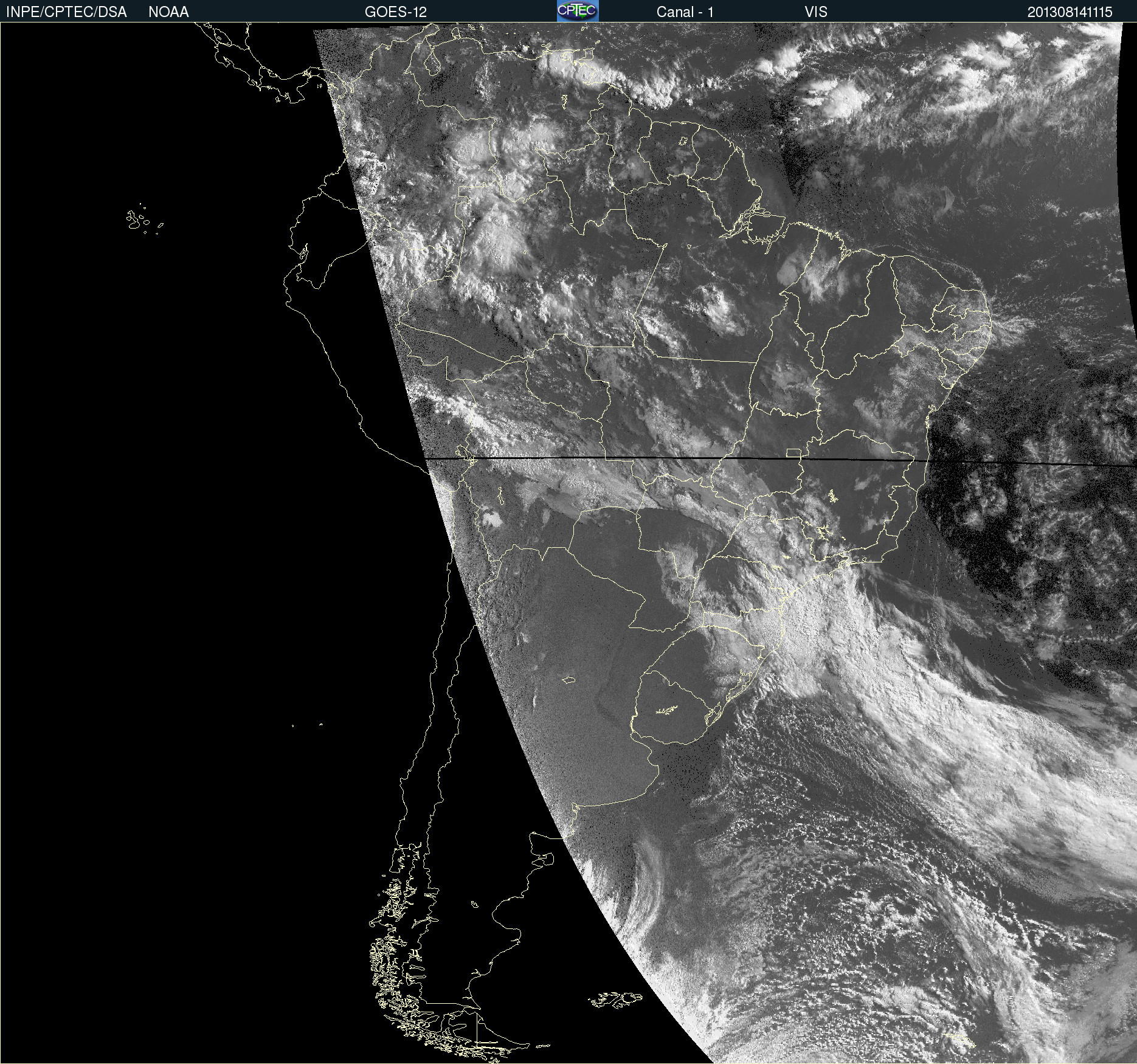The image size is (1137, 1064).
Task: Click the 201308141115 timestamp
Action: coord(1070,12)
